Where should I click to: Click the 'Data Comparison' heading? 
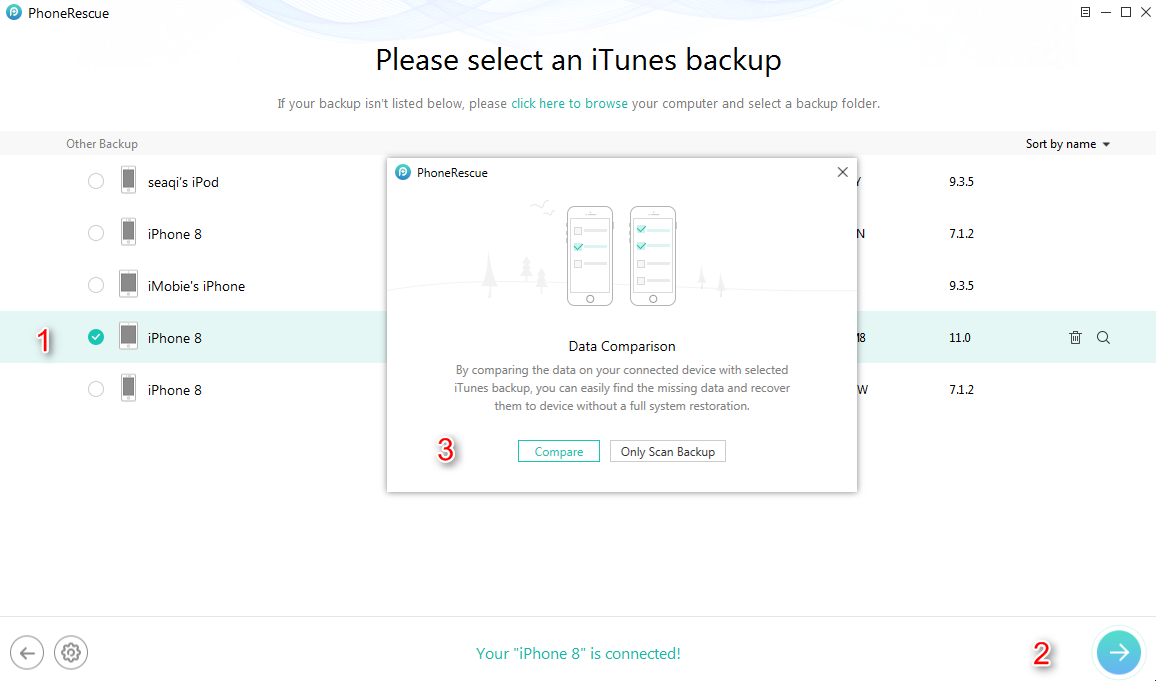pyautogui.click(x=621, y=347)
